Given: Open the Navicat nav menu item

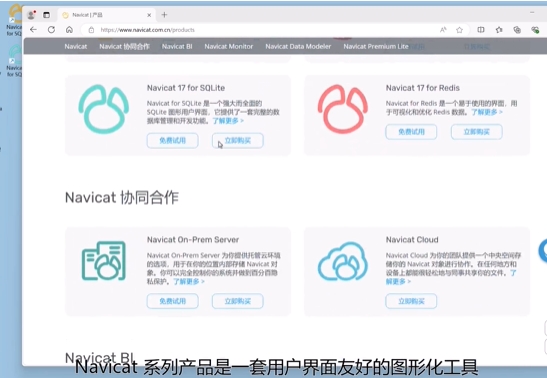Looking at the screenshot, I should [76, 46].
